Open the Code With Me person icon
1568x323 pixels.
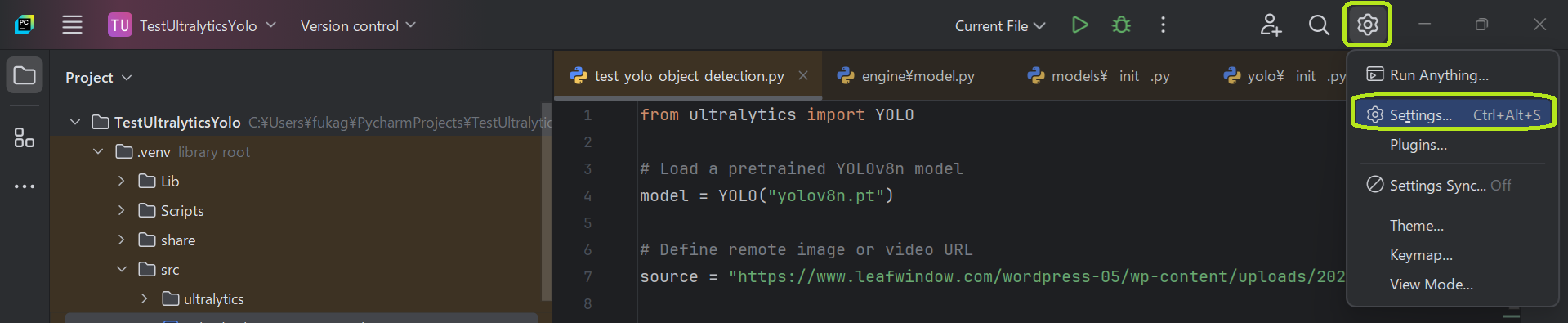[x=1271, y=25]
